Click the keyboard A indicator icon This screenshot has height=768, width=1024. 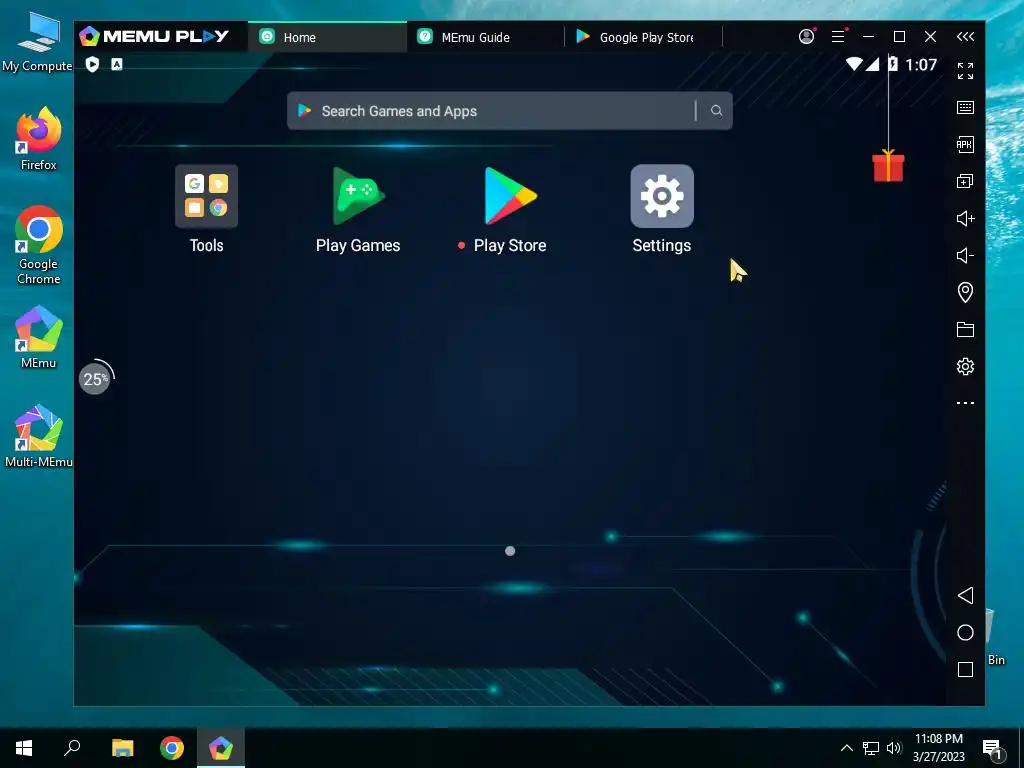[116, 64]
